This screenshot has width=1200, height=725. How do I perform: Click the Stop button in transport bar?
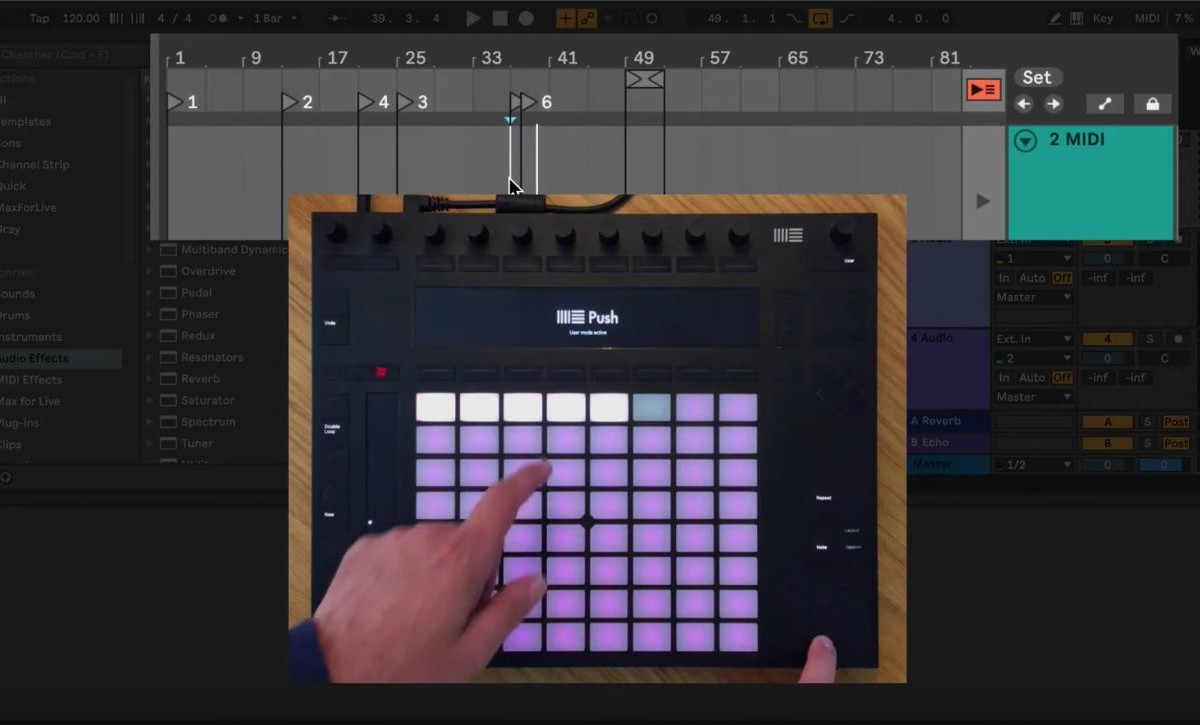tap(499, 18)
